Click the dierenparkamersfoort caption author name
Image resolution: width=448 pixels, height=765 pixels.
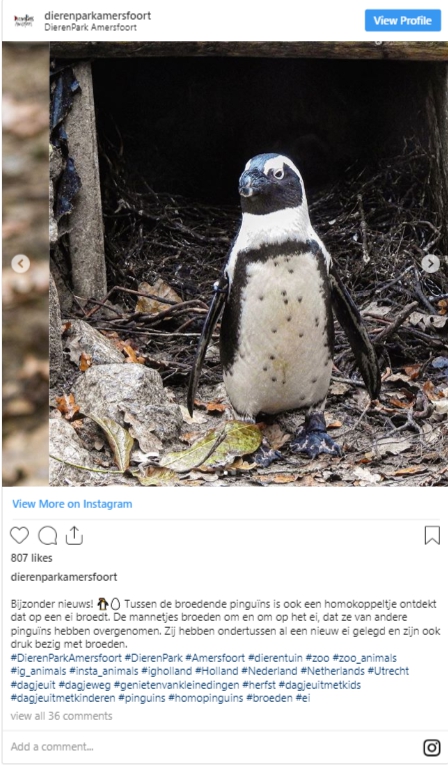tap(64, 577)
